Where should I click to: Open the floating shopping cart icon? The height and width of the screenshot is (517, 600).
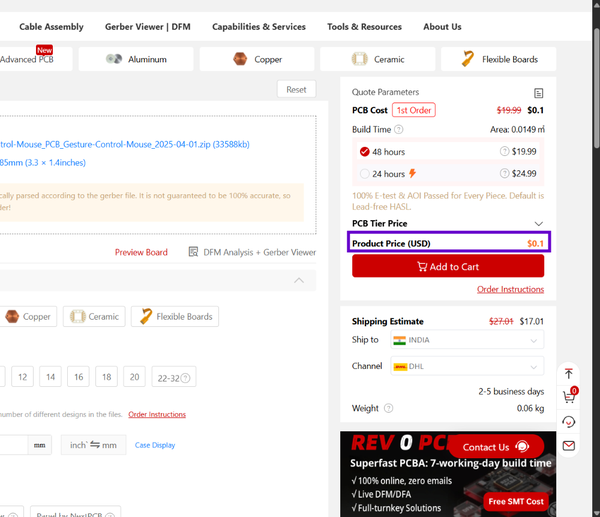tap(569, 396)
